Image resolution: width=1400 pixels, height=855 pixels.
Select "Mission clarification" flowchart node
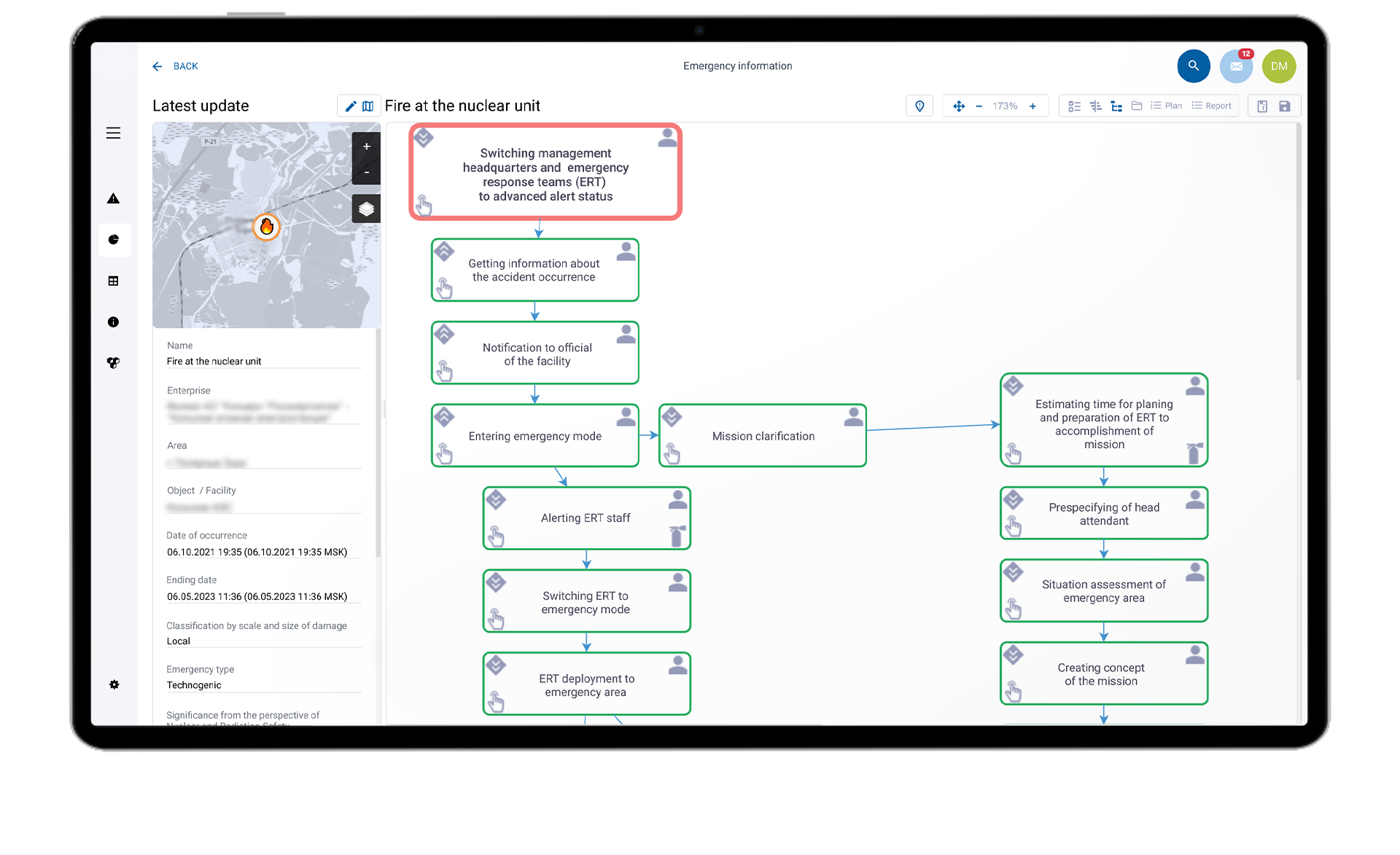click(763, 436)
